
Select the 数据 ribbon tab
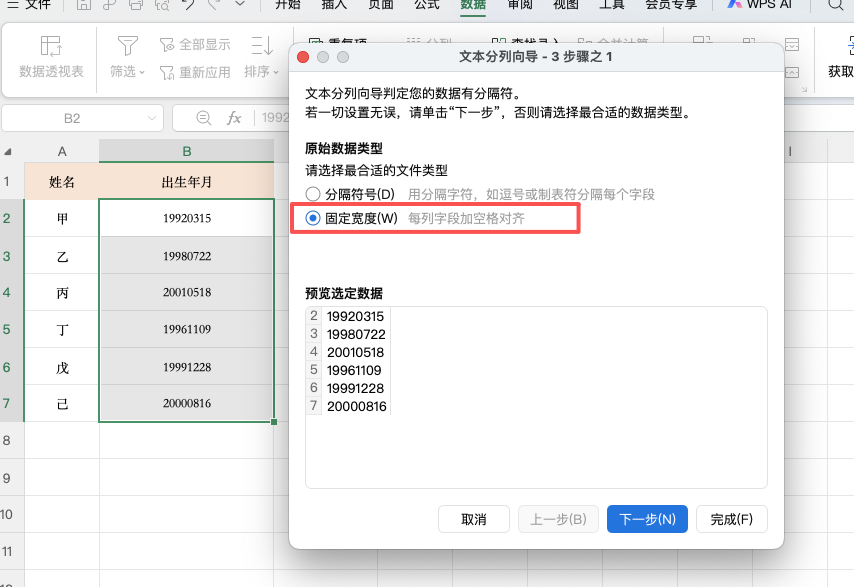[x=473, y=4]
